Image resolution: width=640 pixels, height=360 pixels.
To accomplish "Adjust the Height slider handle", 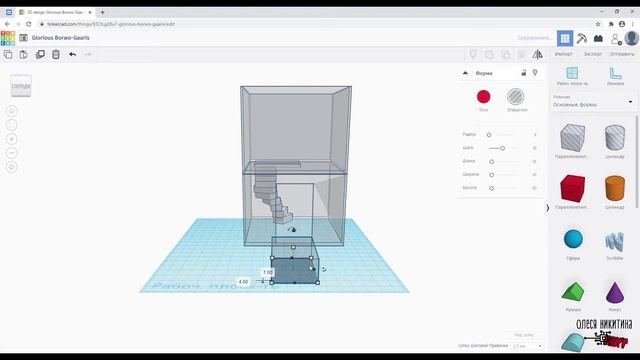I will [491, 188].
